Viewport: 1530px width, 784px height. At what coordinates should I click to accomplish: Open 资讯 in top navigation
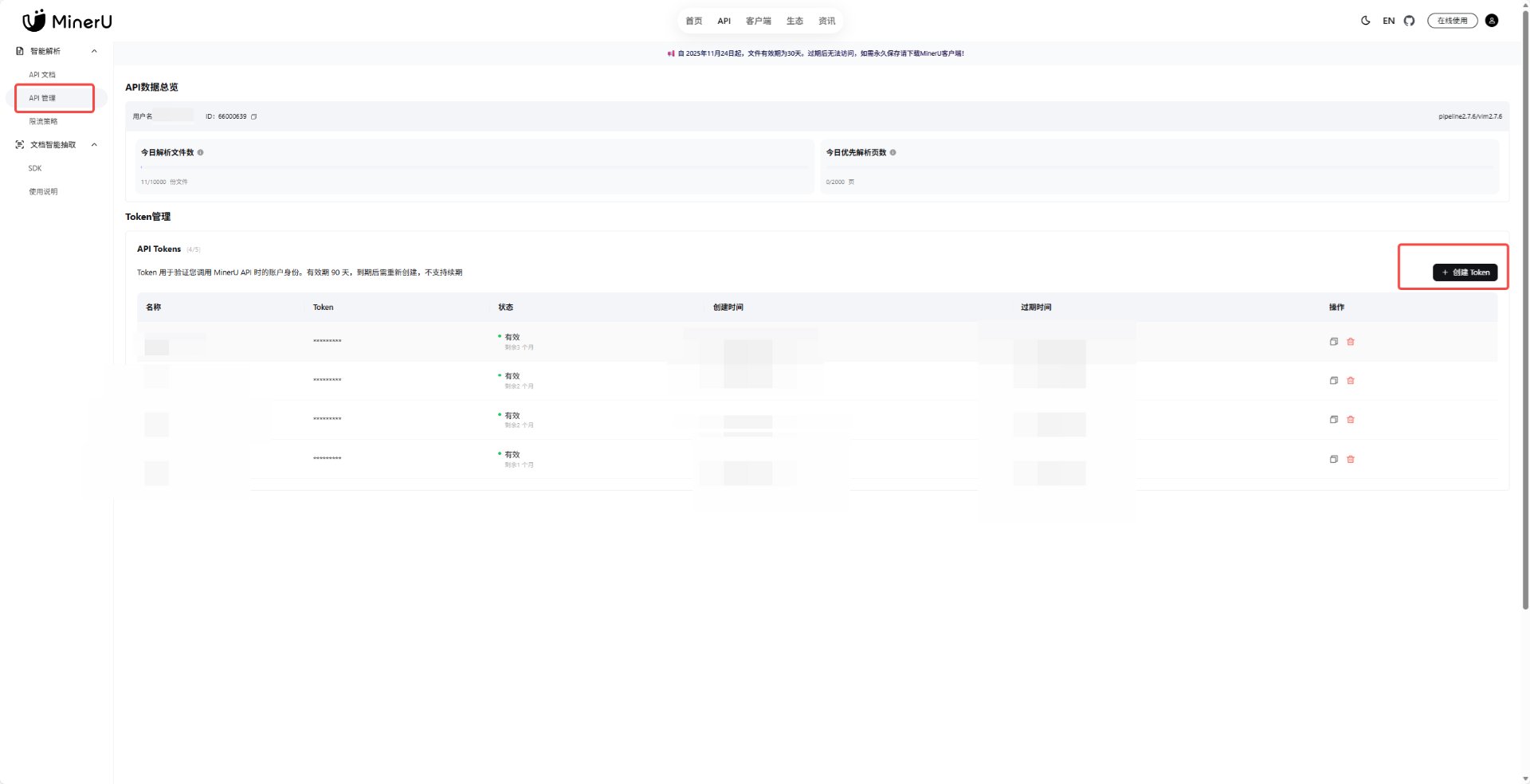click(x=827, y=21)
